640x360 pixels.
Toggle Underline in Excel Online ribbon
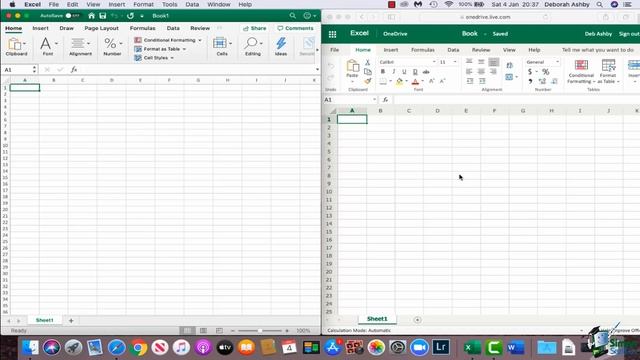[404, 71]
